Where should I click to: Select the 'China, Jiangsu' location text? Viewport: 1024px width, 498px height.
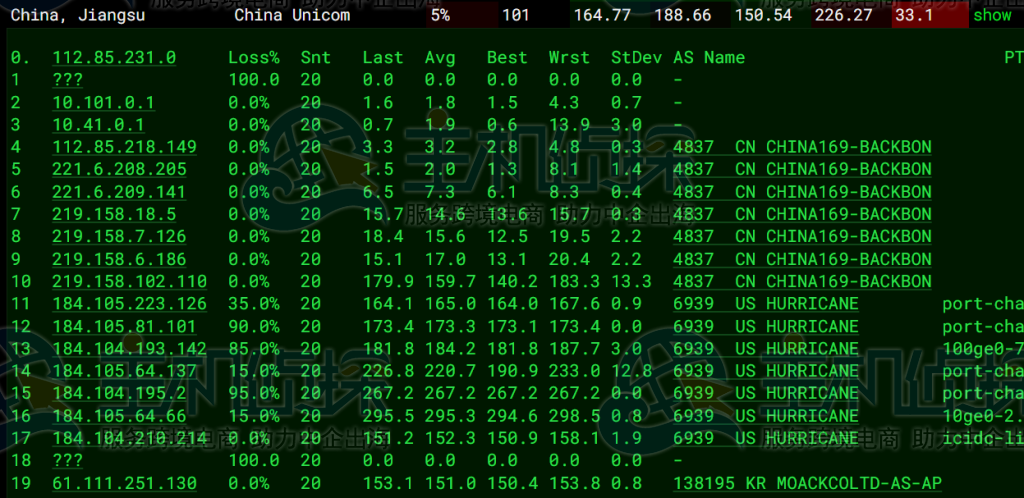tap(78, 16)
